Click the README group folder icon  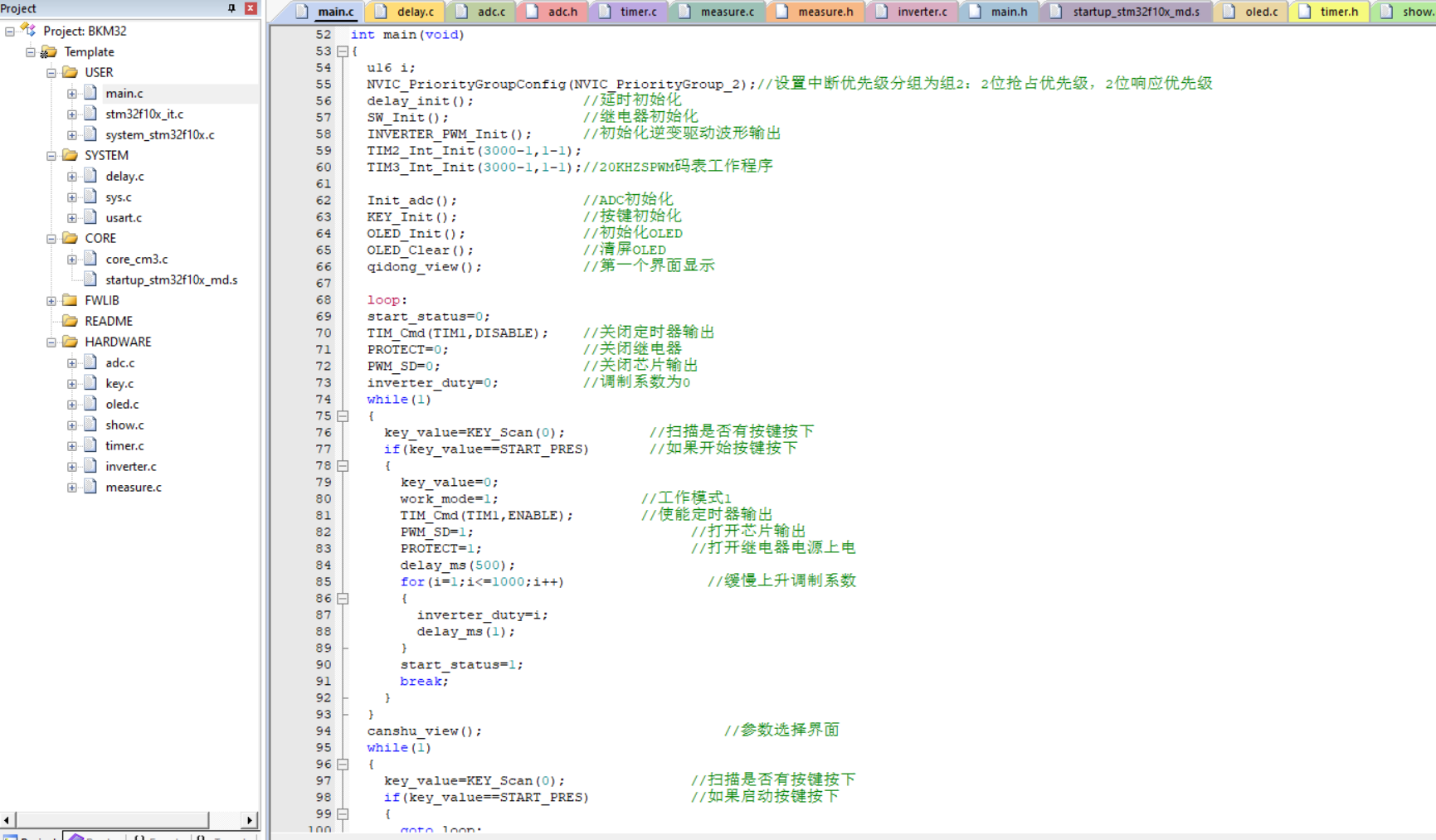[x=71, y=321]
